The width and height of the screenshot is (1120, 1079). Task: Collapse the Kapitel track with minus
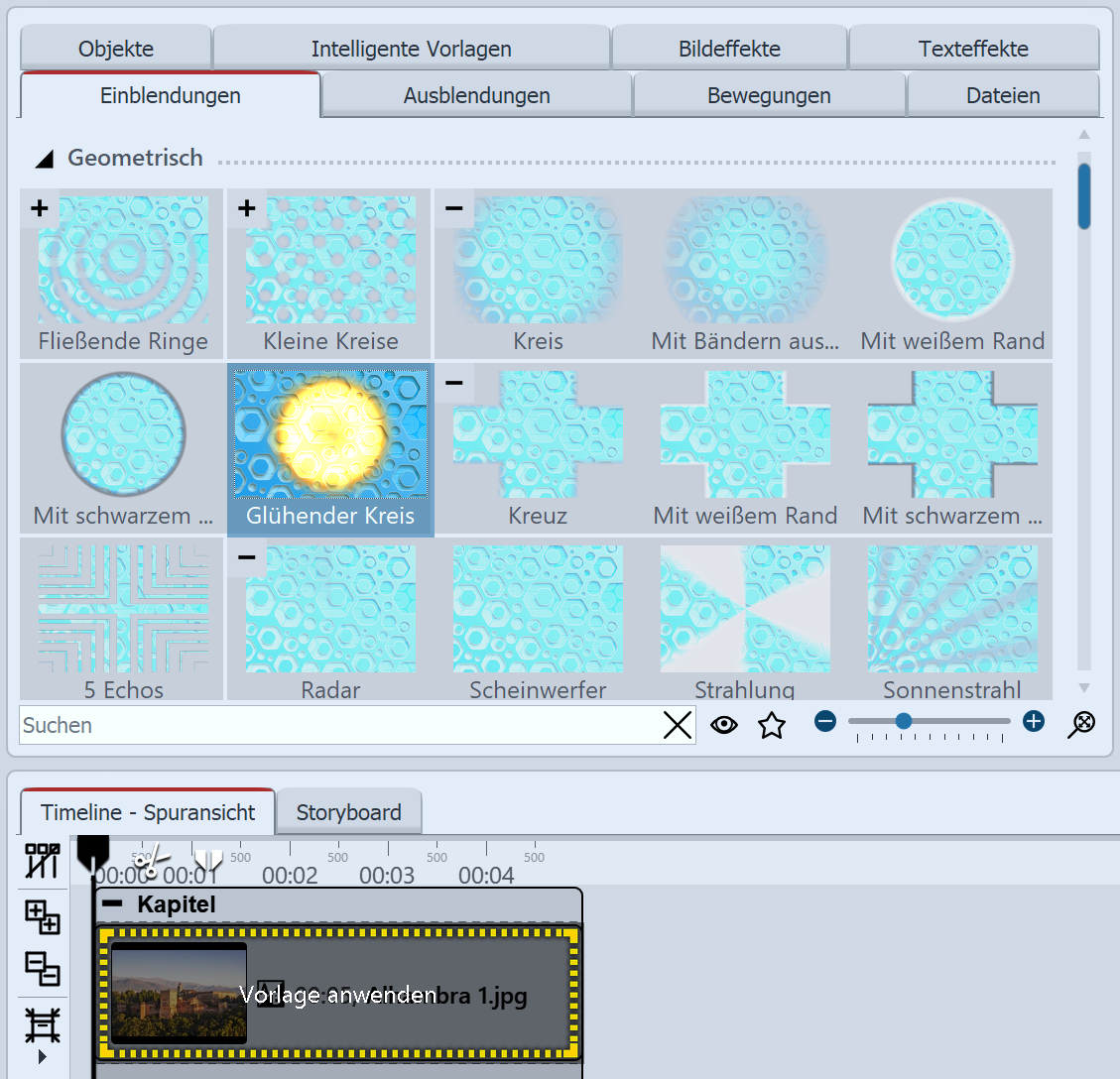pos(114,904)
